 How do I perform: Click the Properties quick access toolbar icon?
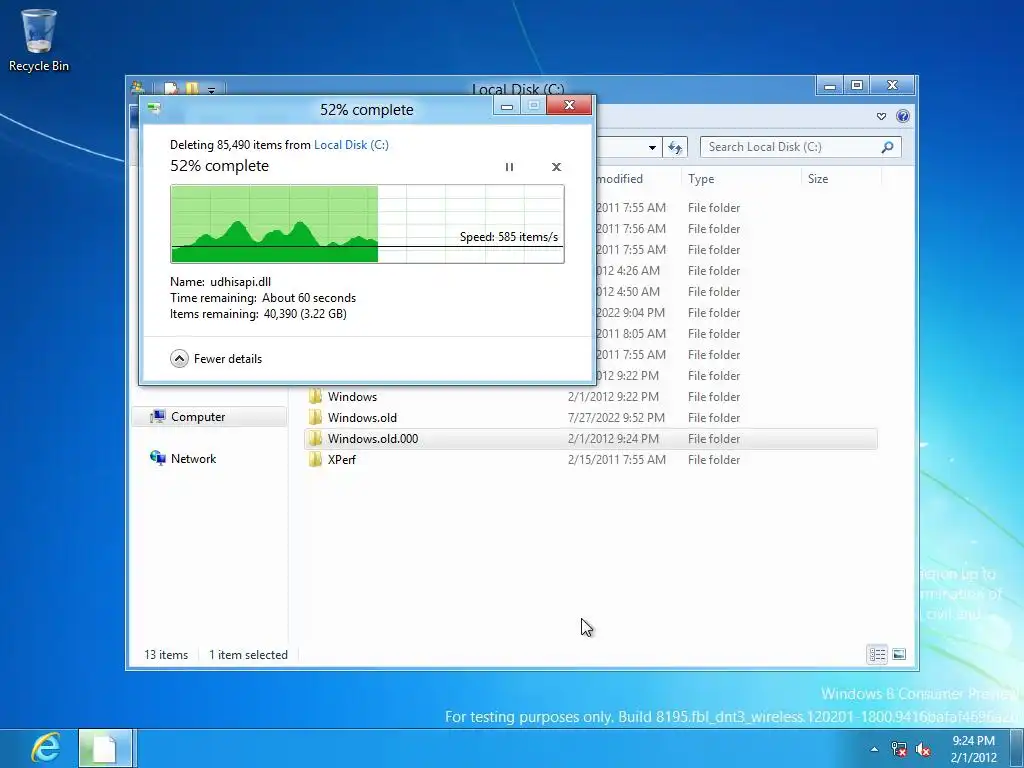171,88
